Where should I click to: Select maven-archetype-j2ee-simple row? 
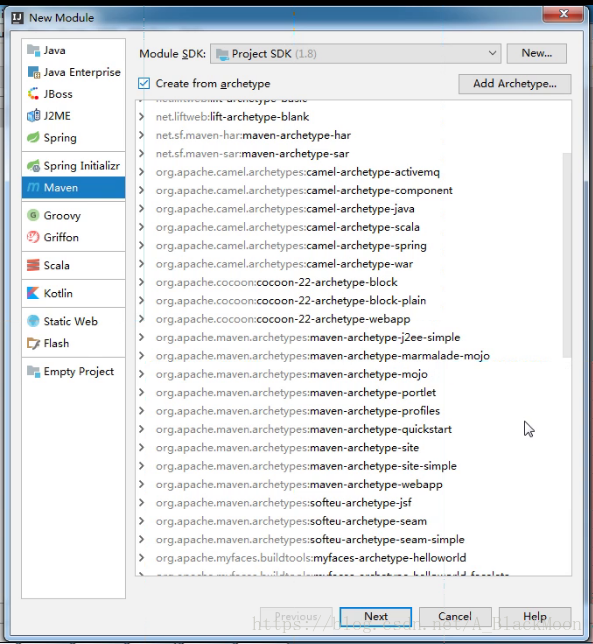click(x=353, y=337)
